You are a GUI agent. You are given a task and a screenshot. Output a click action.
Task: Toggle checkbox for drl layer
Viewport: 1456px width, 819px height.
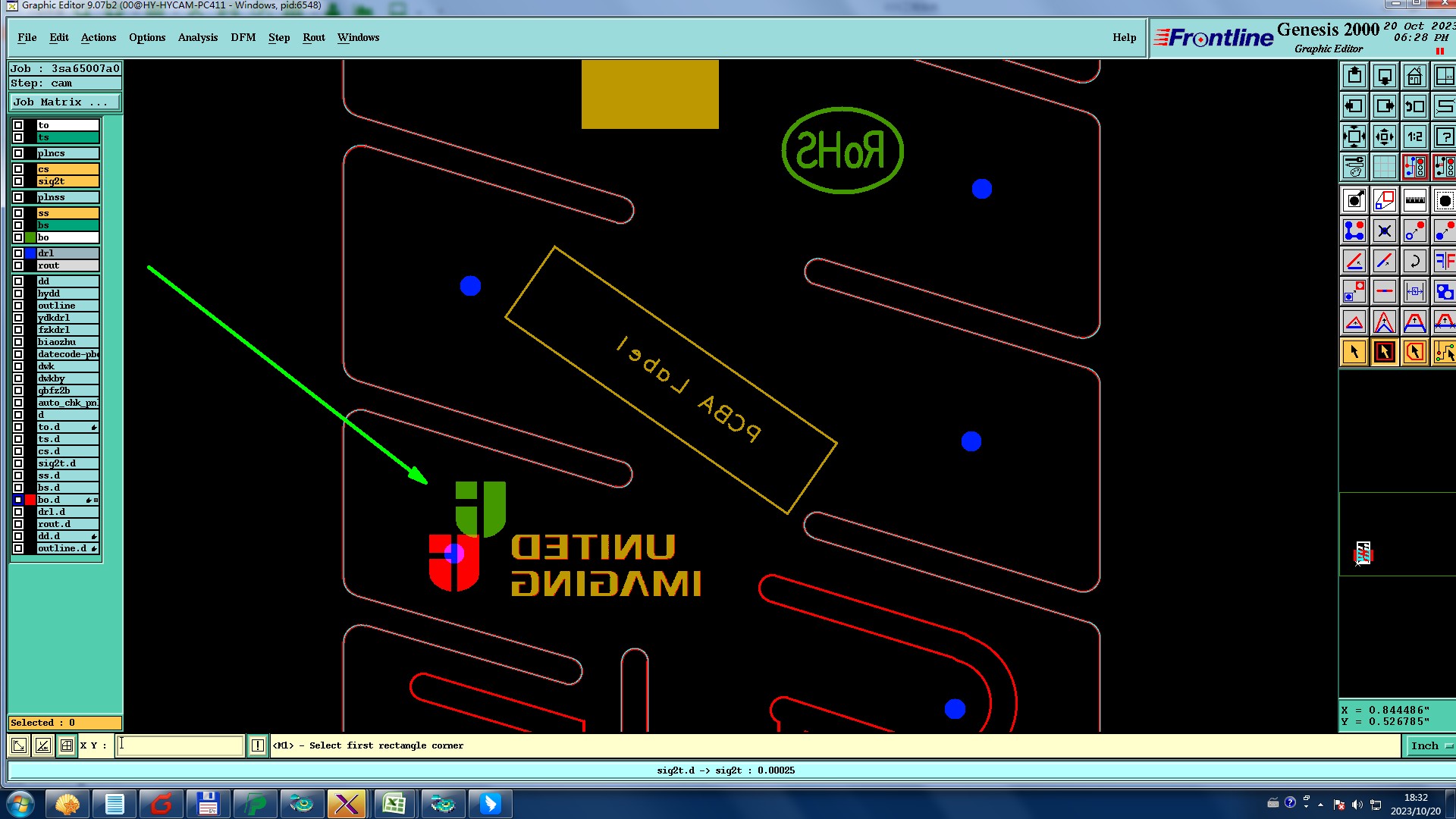click(x=18, y=253)
